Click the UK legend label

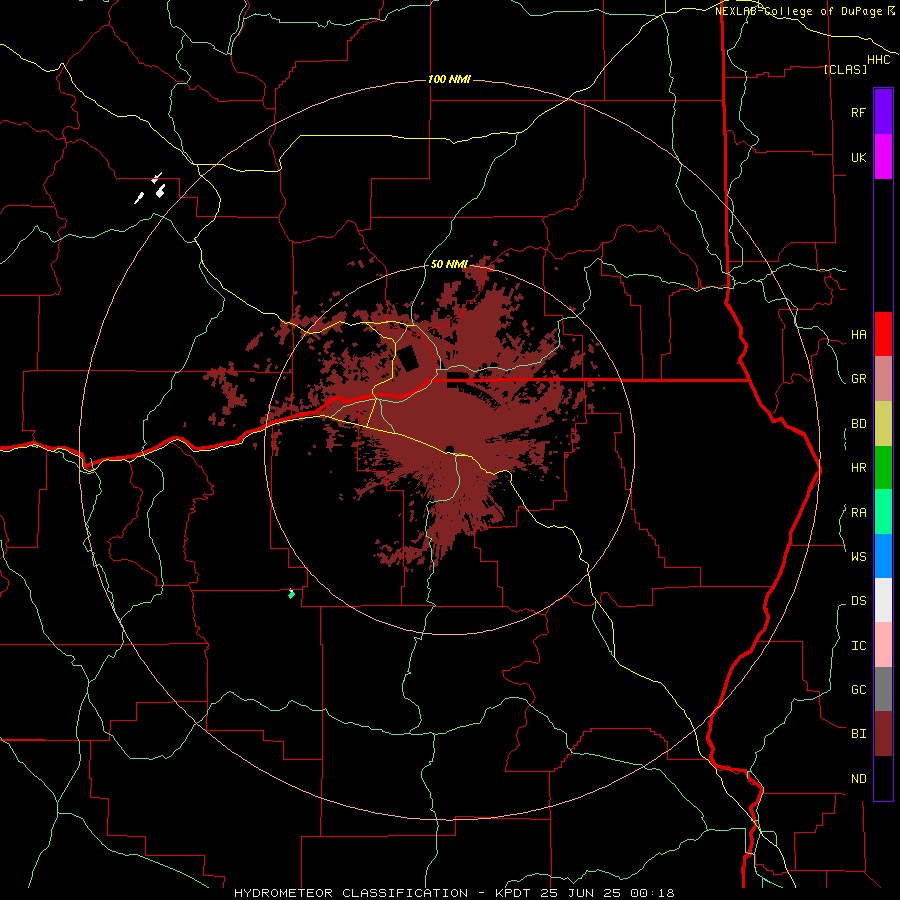coord(858,158)
